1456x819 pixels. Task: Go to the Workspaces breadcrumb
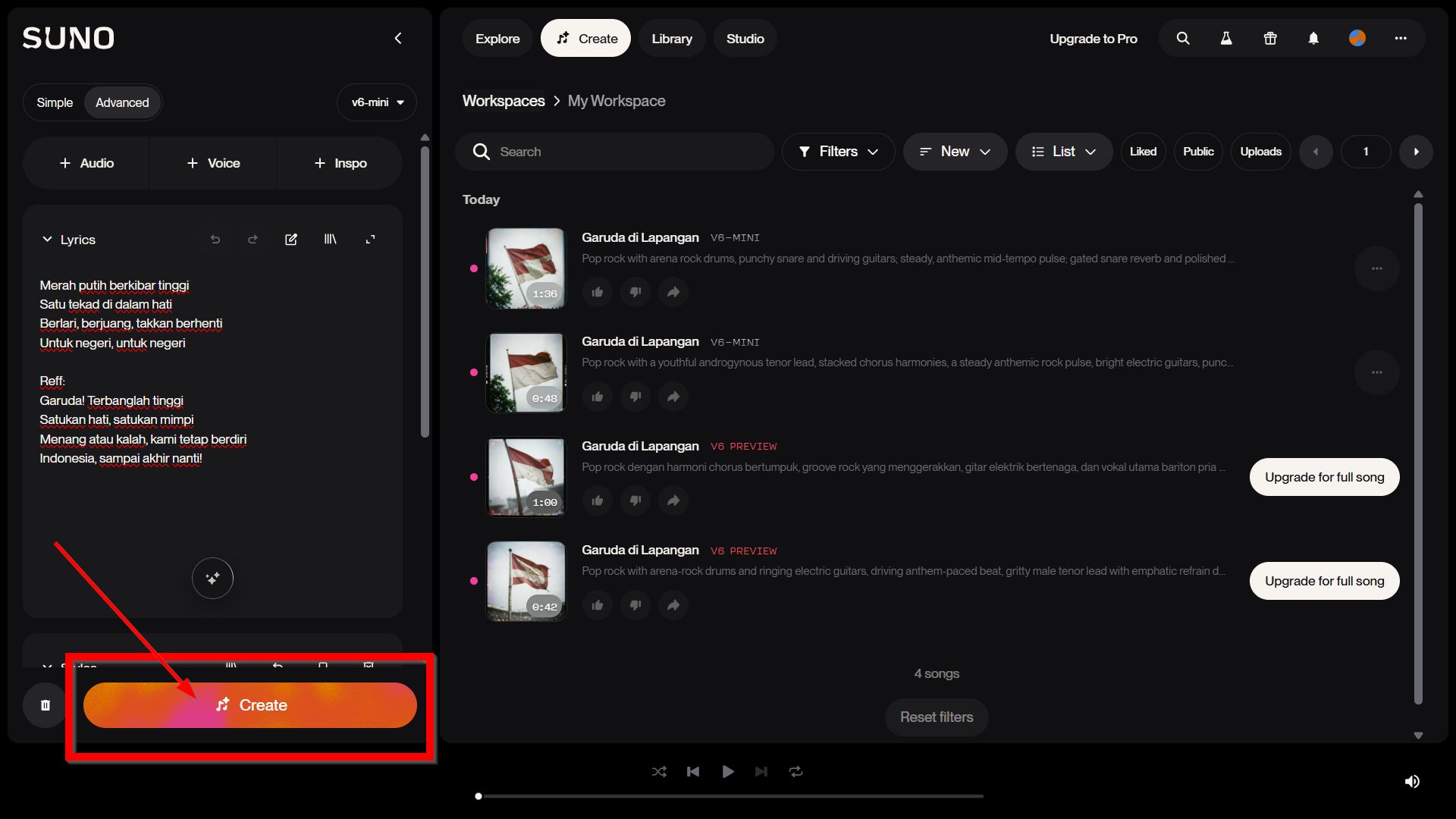click(x=504, y=101)
